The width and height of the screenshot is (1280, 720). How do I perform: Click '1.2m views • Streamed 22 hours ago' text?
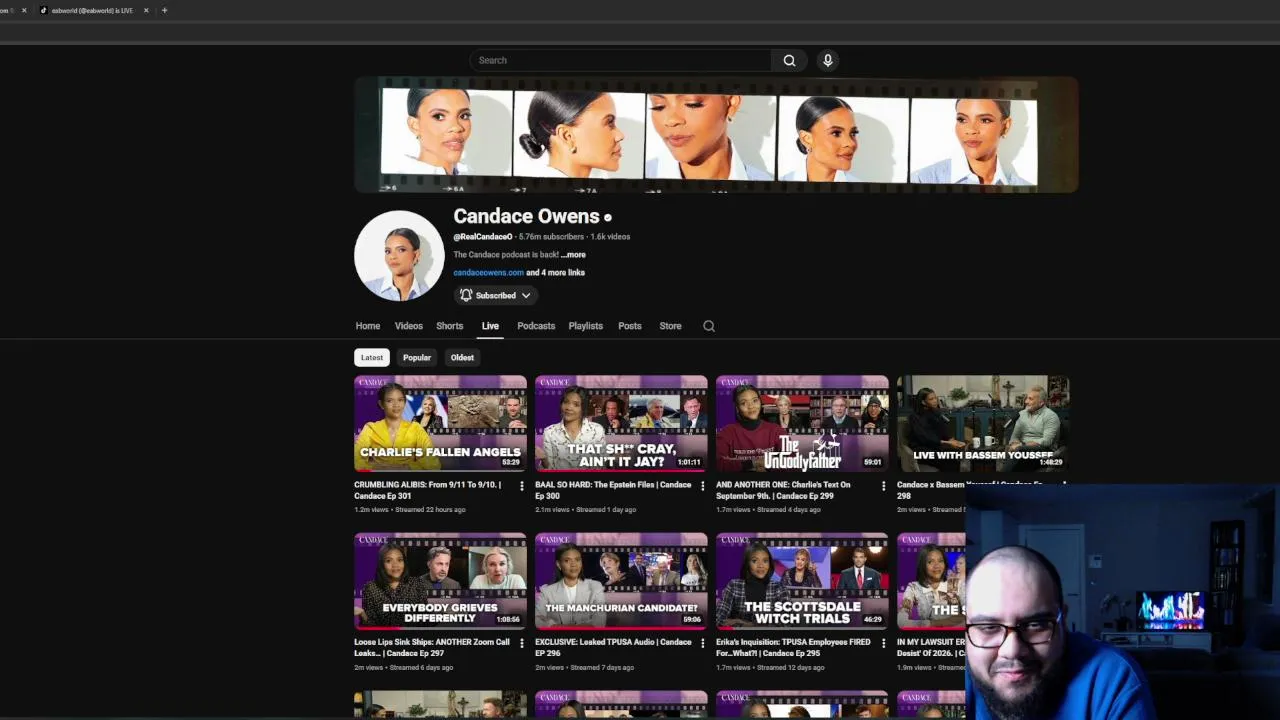tap(410, 510)
